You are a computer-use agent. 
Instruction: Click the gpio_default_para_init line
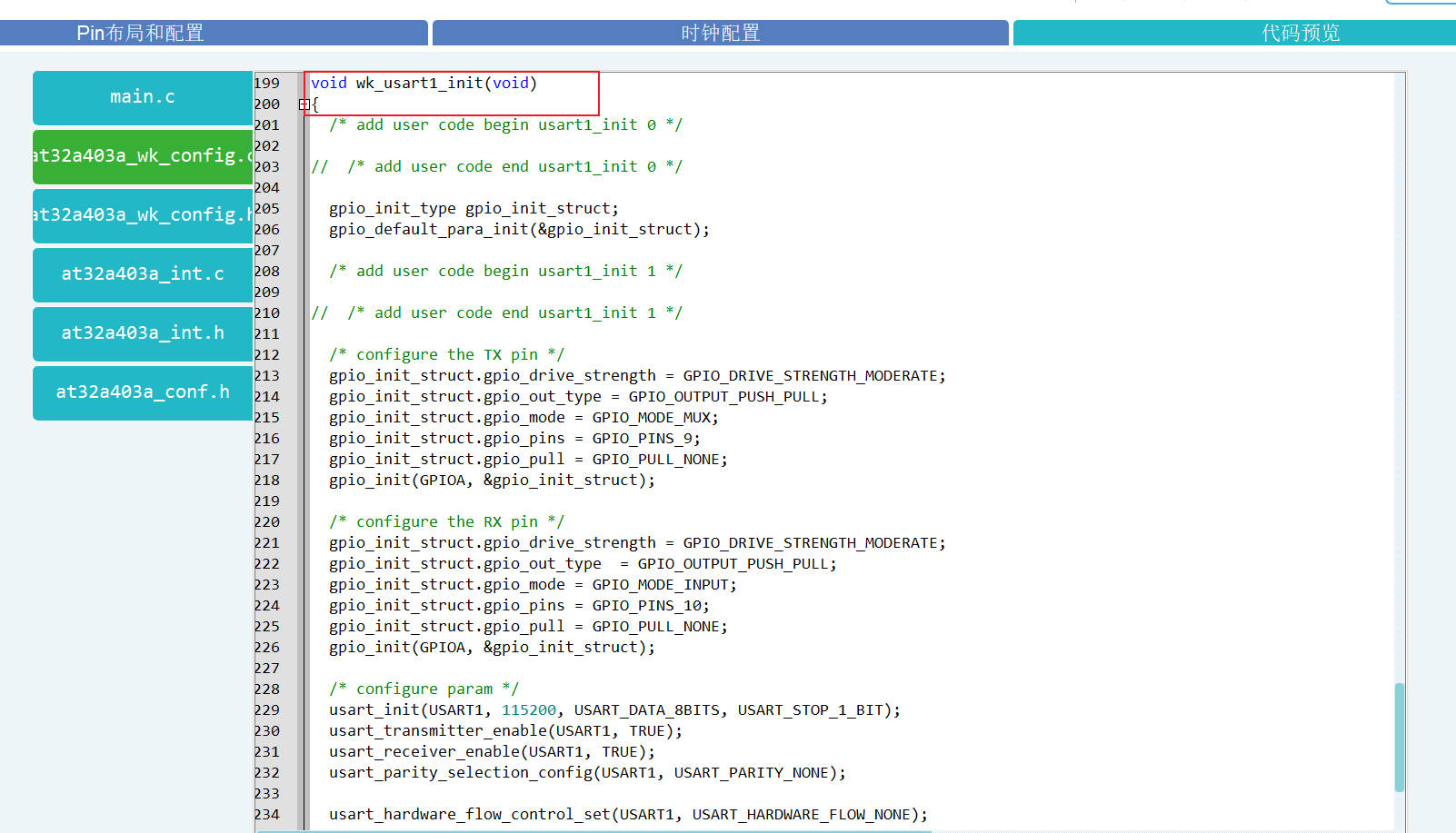point(519,229)
